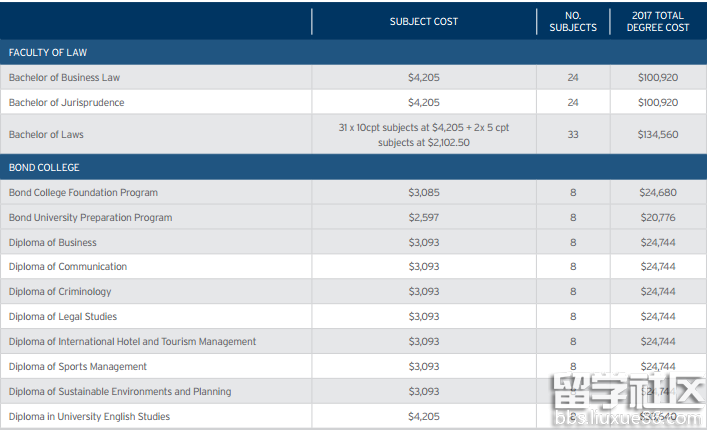This screenshot has height=430, width=708.
Task: Click the Bachelor of Business Law row label
Action: point(64,78)
